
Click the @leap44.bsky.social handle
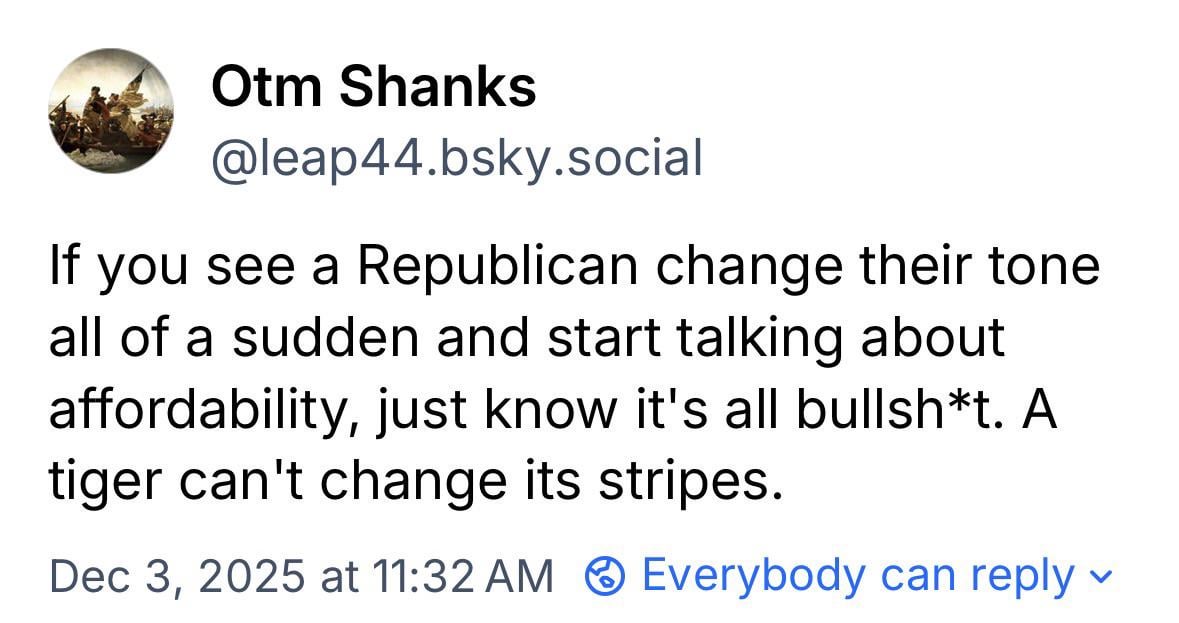click(x=455, y=157)
